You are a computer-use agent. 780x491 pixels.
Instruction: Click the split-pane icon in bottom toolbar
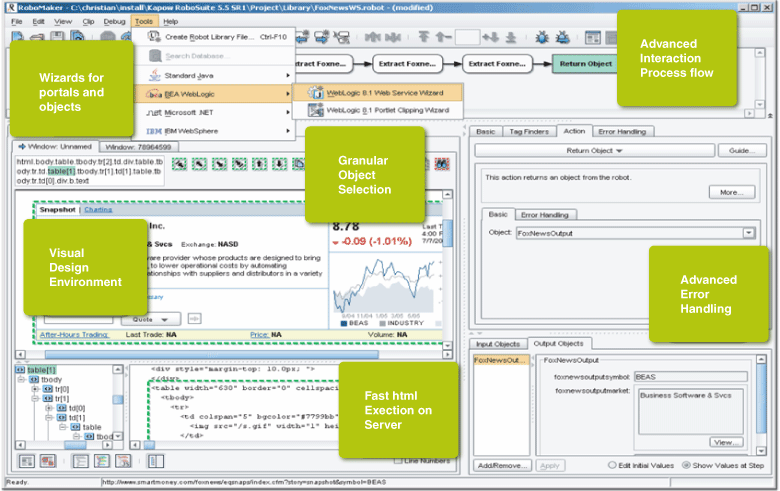coord(156,461)
